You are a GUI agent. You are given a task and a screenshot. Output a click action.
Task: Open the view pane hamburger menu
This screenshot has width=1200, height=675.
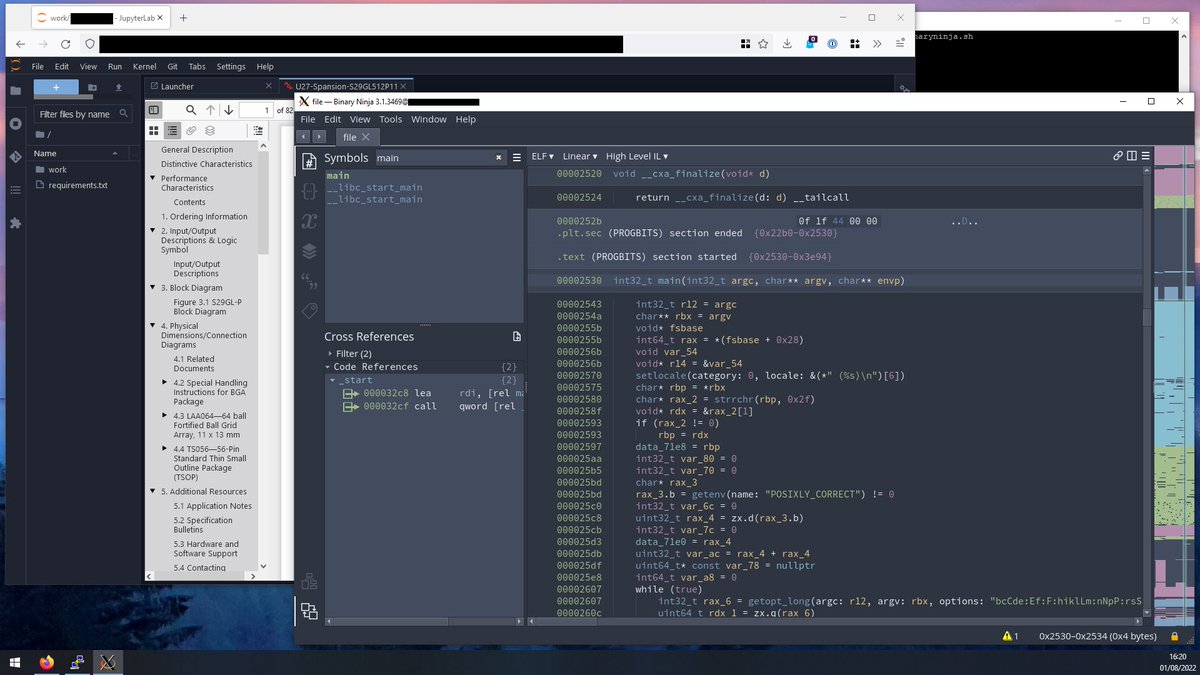(x=1146, y=156)
